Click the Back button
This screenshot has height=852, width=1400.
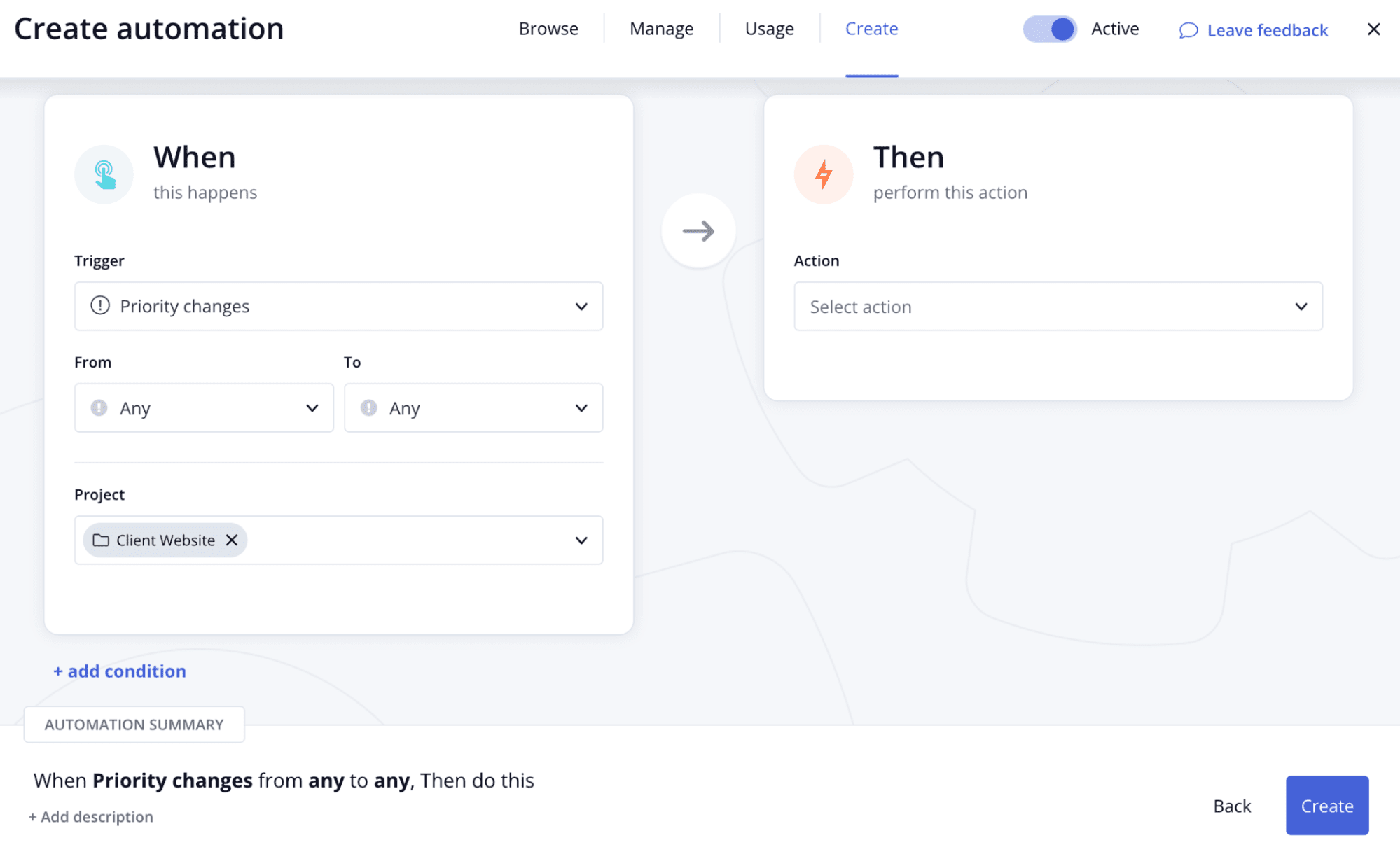pyautogui.click(x=1231, y=805)
